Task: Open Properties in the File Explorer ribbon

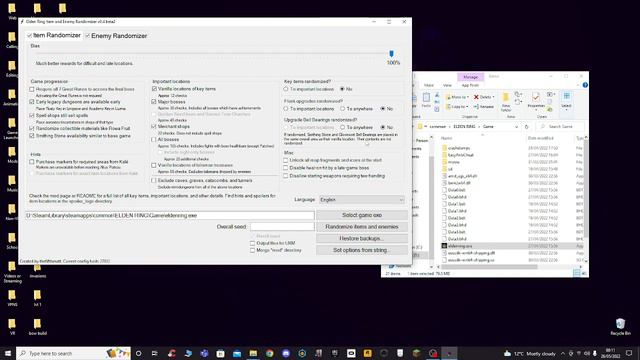Action: pos(535,102)
